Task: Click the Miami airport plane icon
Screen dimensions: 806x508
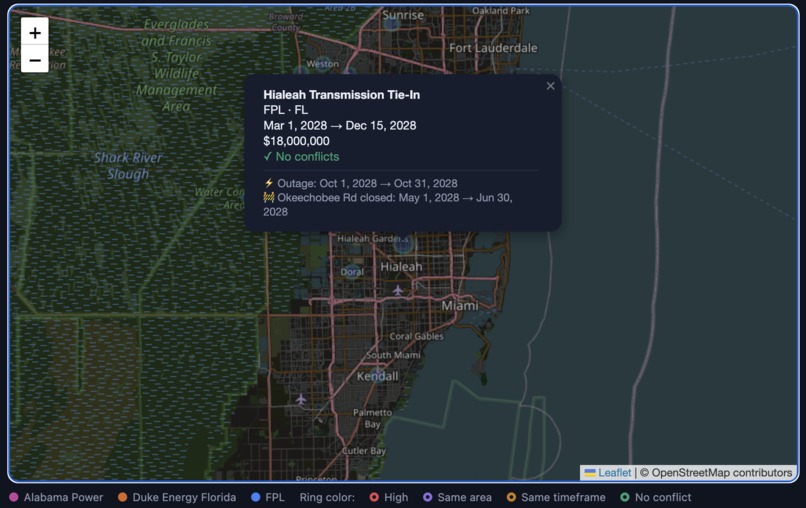Action: tap(398, 291)
